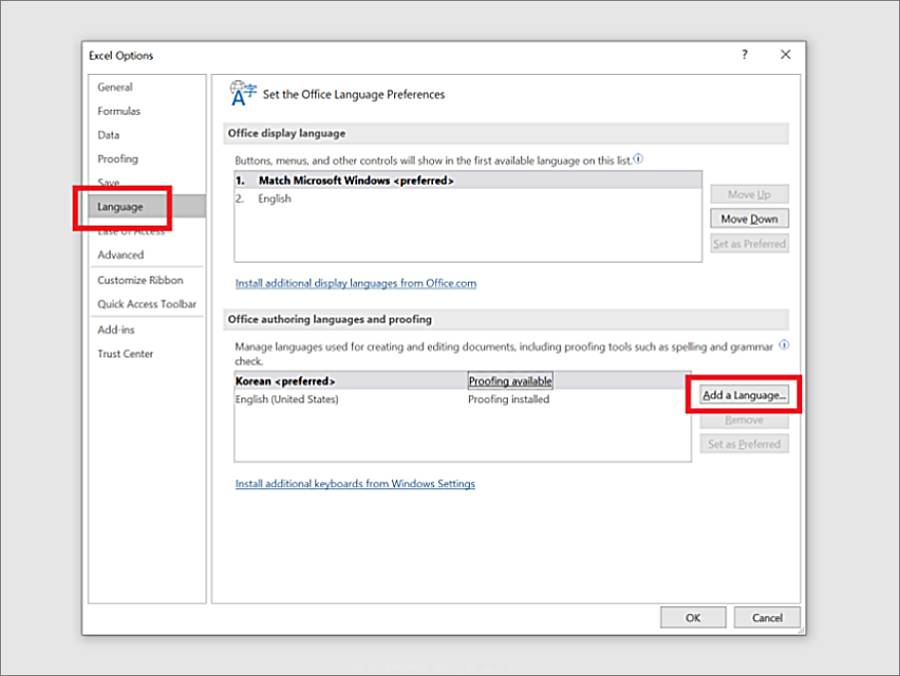
Task: Close the Excel Options dialog
Action: [x=785, y=55]
